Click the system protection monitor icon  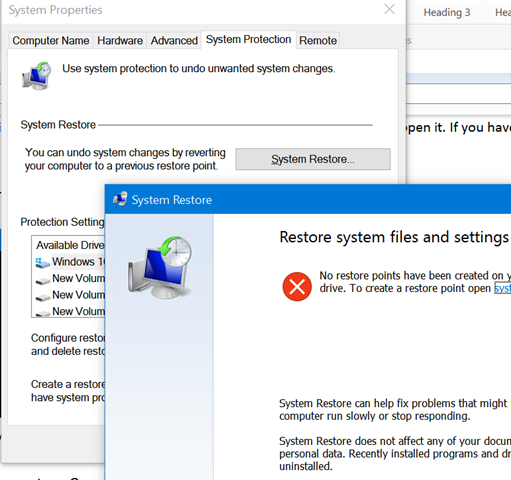tap(37, 76)
